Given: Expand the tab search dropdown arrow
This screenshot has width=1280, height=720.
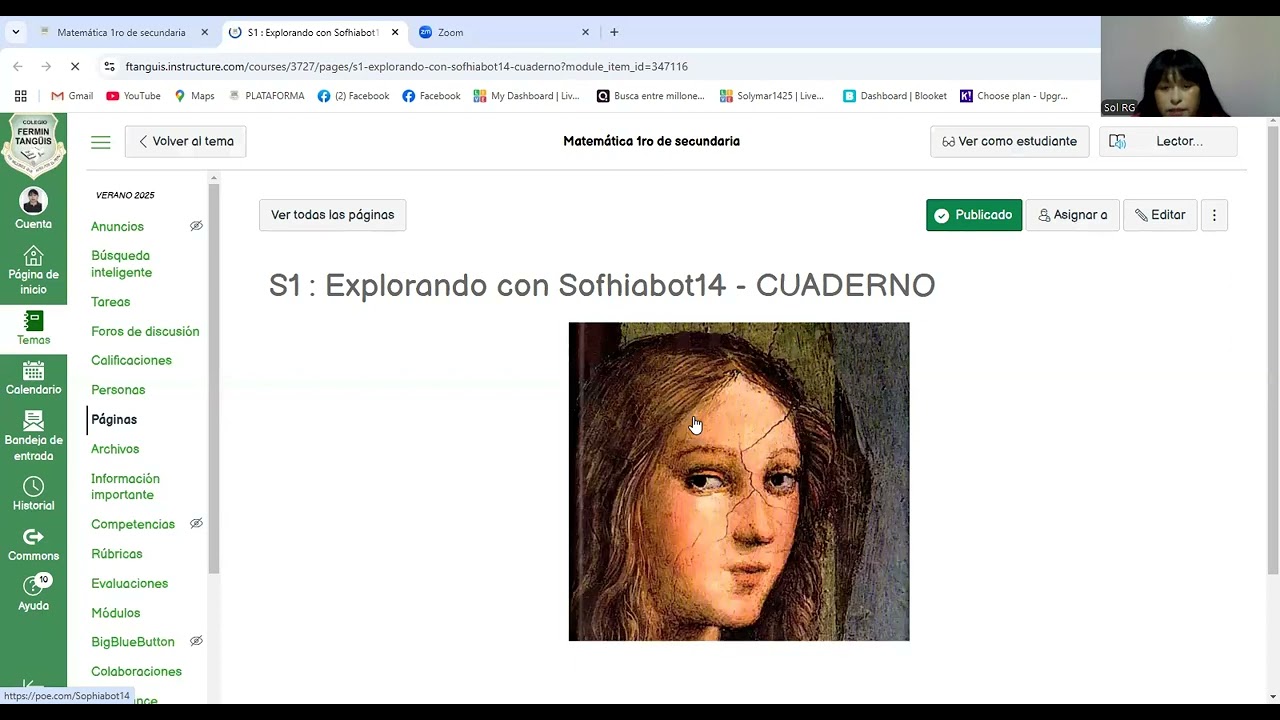Looking at the screenshot, I should (15, 32).
